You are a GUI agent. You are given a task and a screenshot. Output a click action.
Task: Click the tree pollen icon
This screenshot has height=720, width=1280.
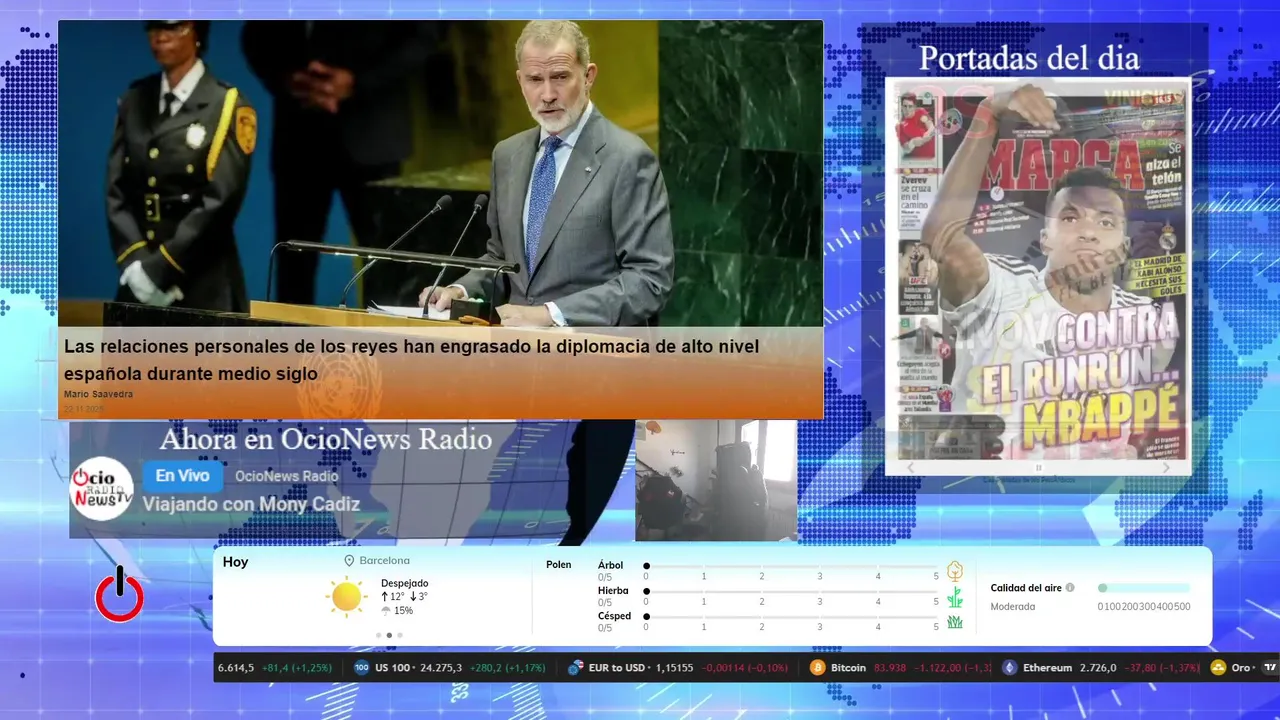955,571
